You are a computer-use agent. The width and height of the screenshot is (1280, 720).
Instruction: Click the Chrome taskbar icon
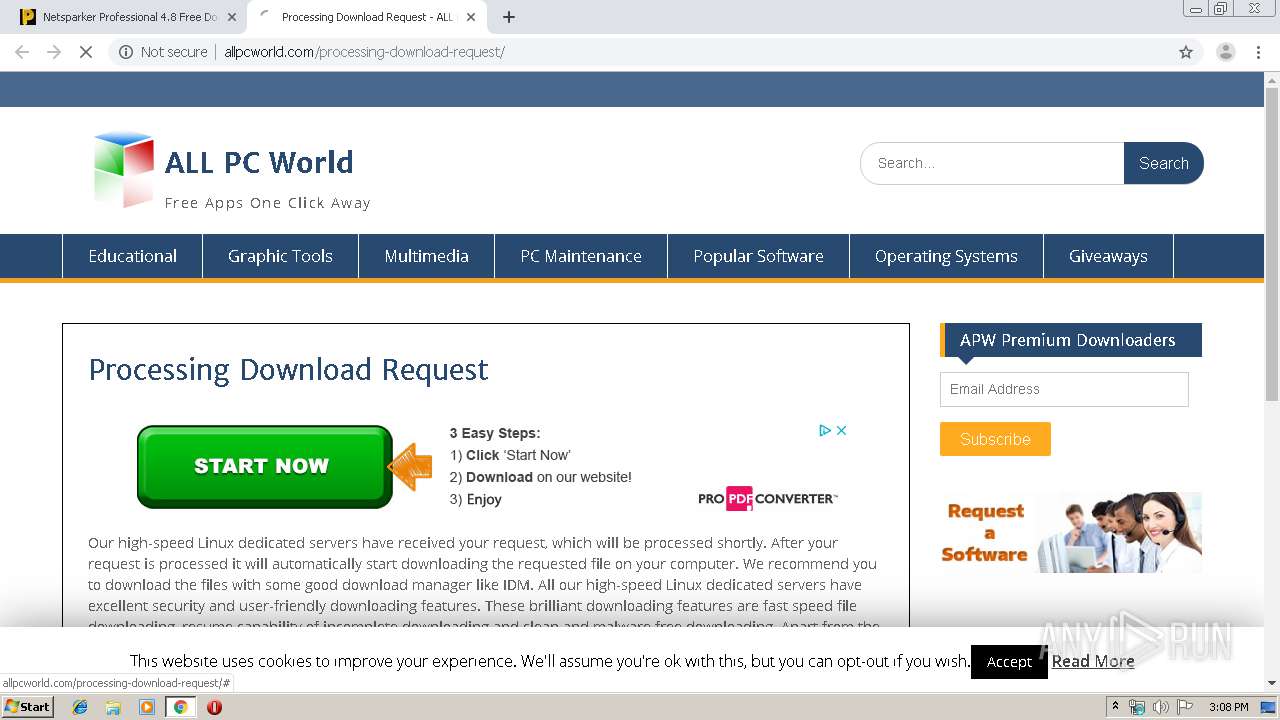pos(180,707)
